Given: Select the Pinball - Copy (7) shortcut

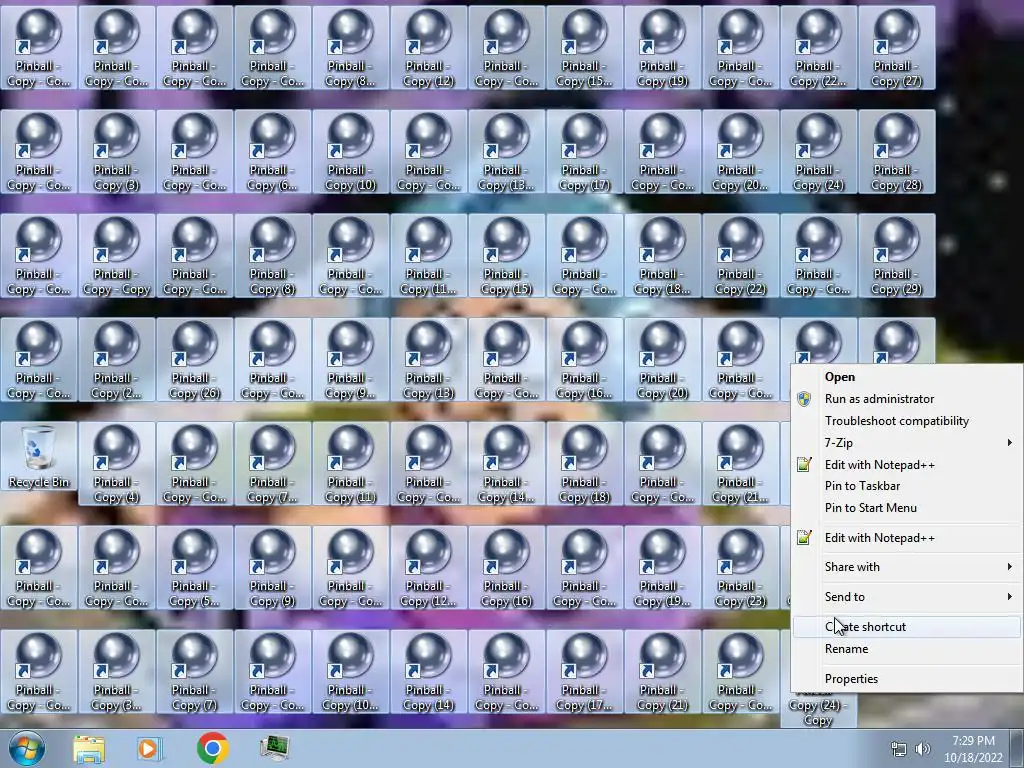Looking at the screenshot, I should pyautogui.click(x=195, y=671).
